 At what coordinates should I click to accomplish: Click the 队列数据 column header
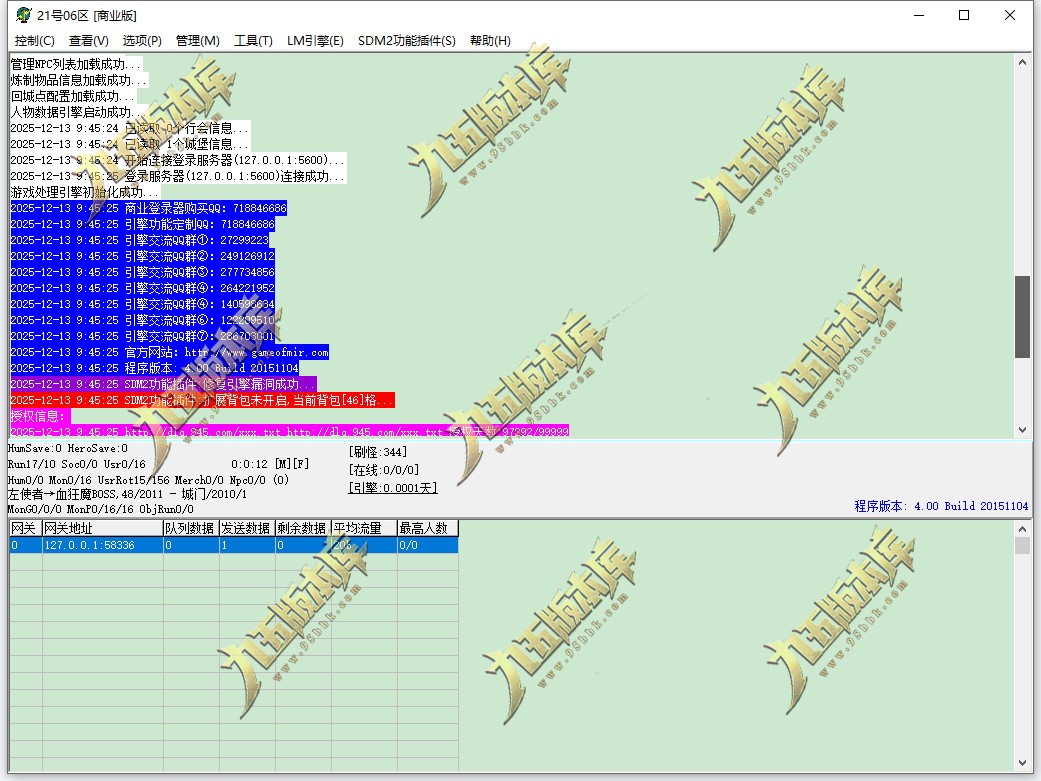(x=191, y=529)
